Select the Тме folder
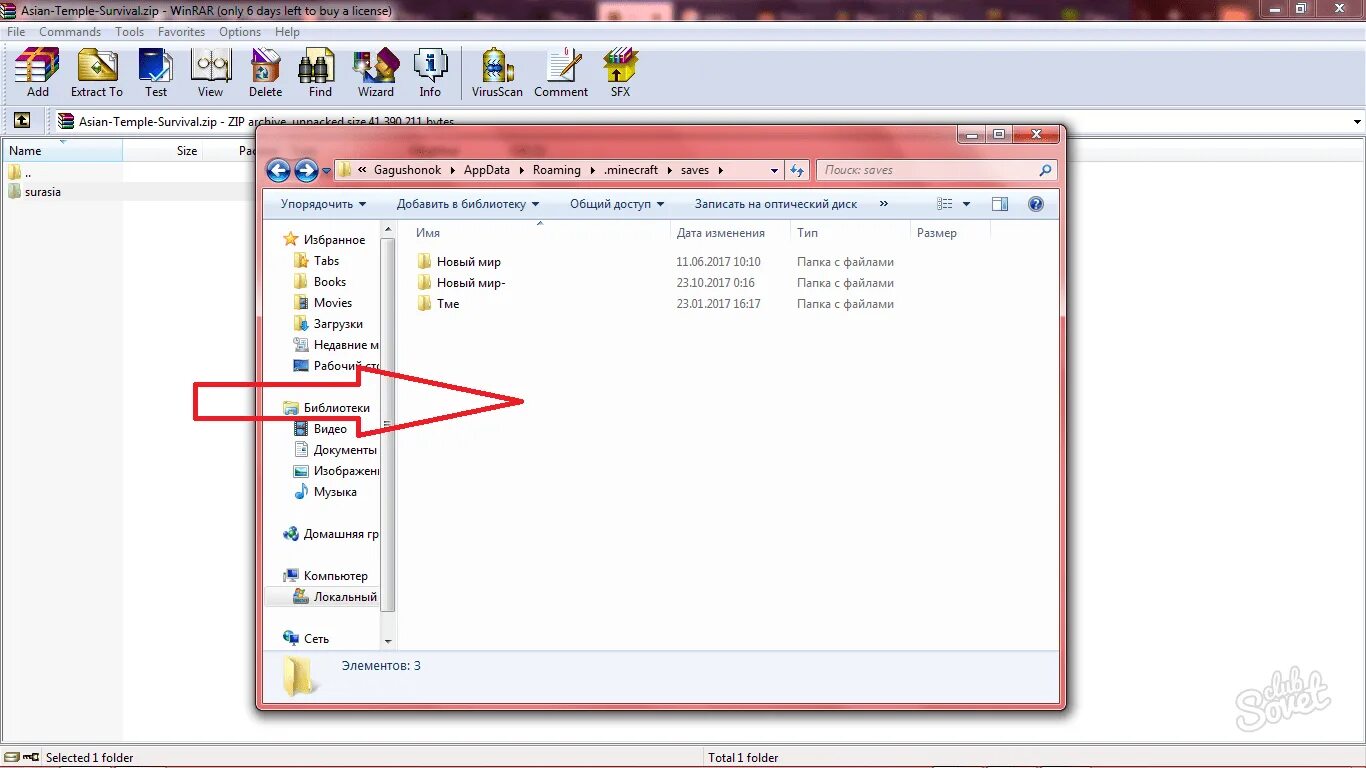 [x=438, y=304]
